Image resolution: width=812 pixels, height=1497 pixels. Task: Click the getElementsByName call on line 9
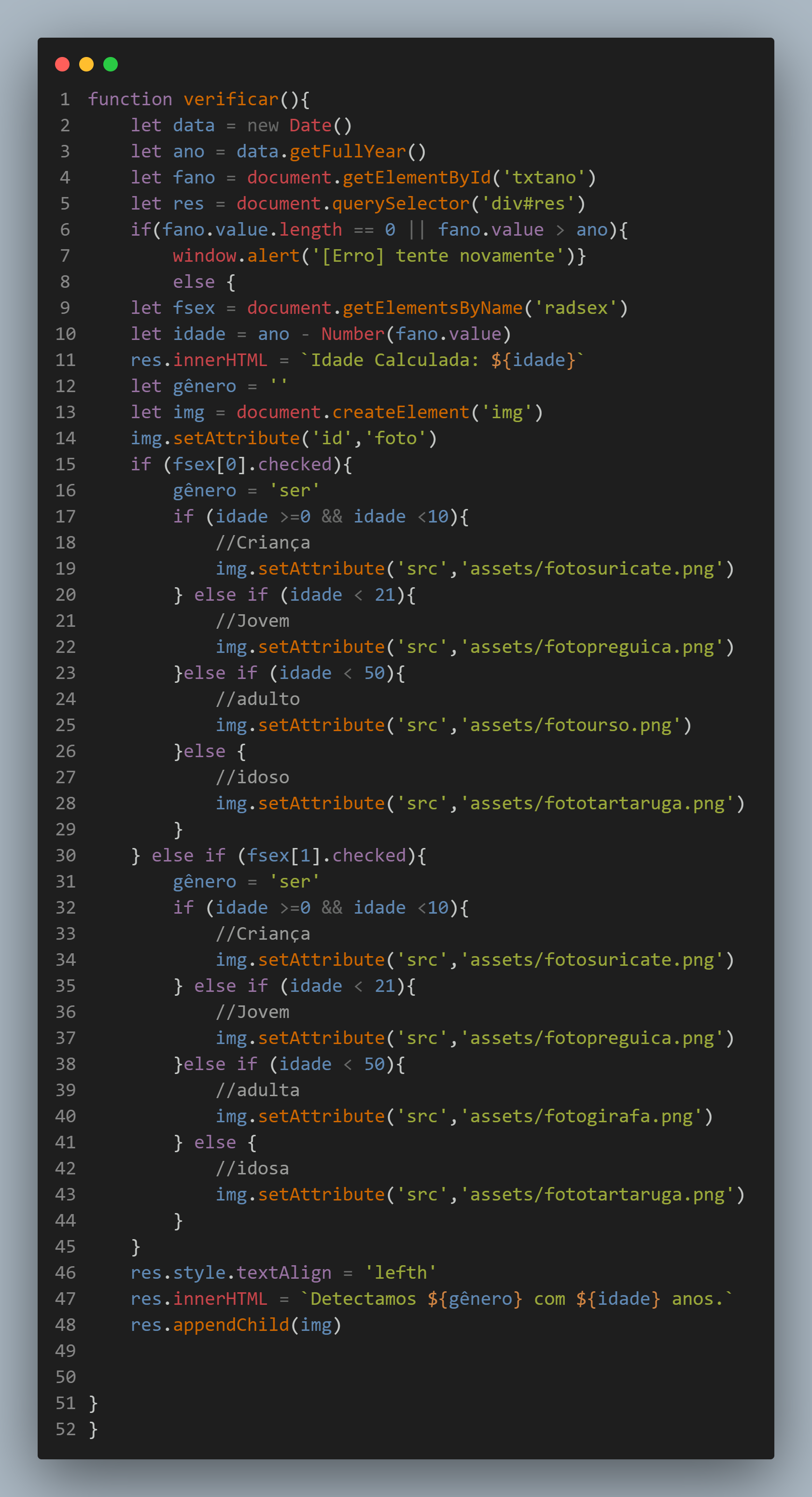click(434, 308)
